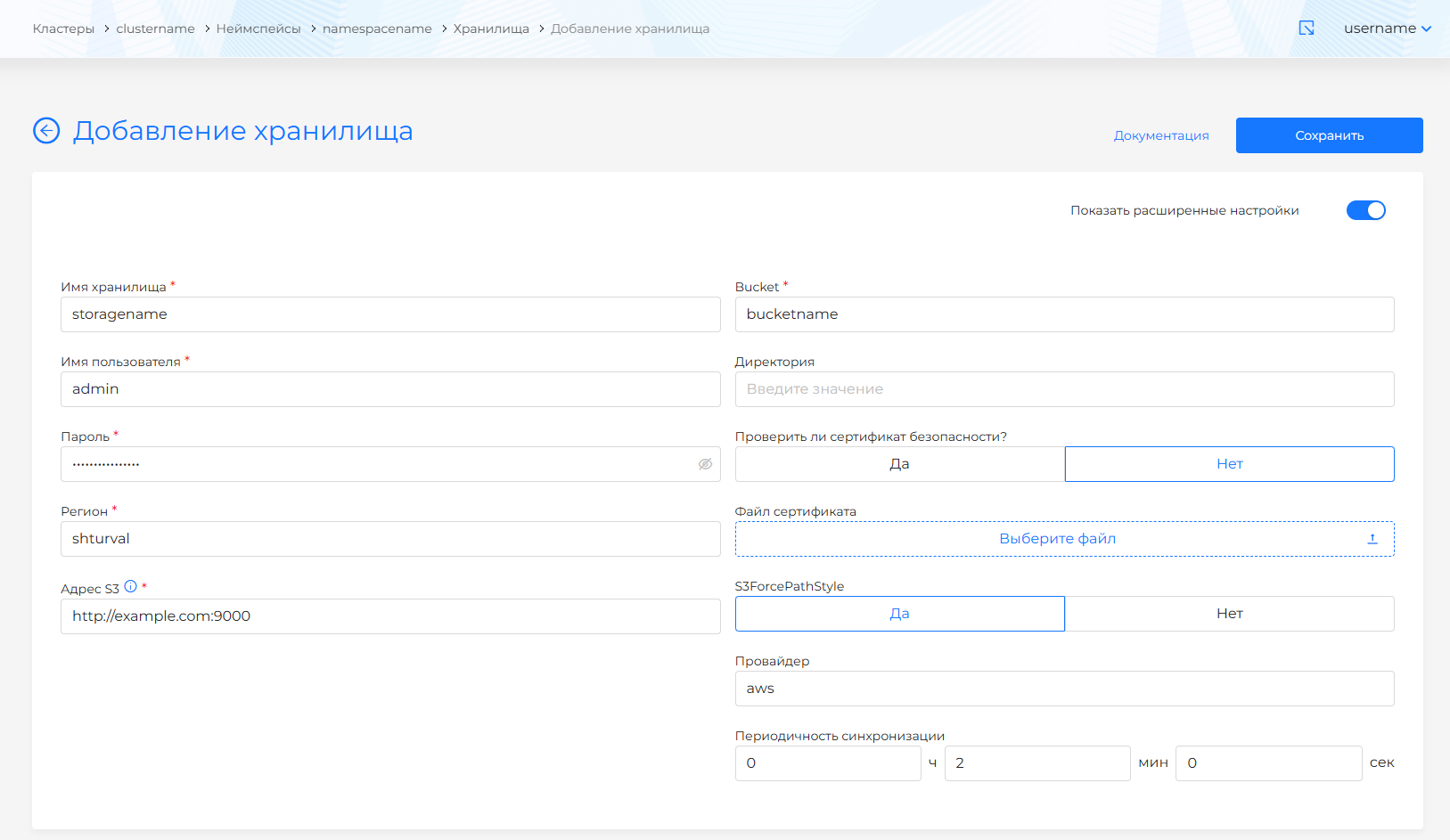Focus the Директория input field
The width and height of the screenshot is (1450, 840).
click(1064, 389)
